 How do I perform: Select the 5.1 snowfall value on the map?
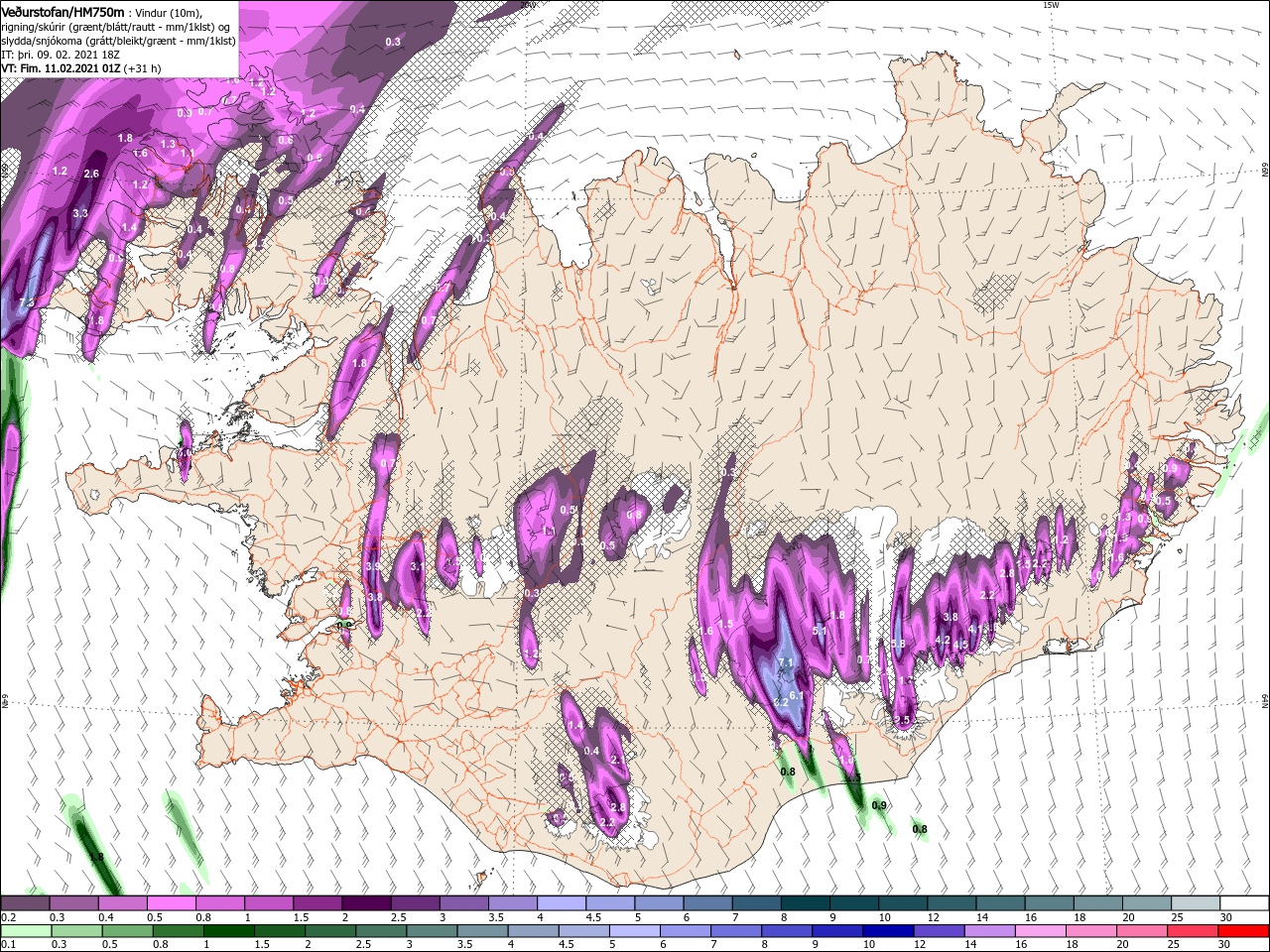[x=820, y=630]
